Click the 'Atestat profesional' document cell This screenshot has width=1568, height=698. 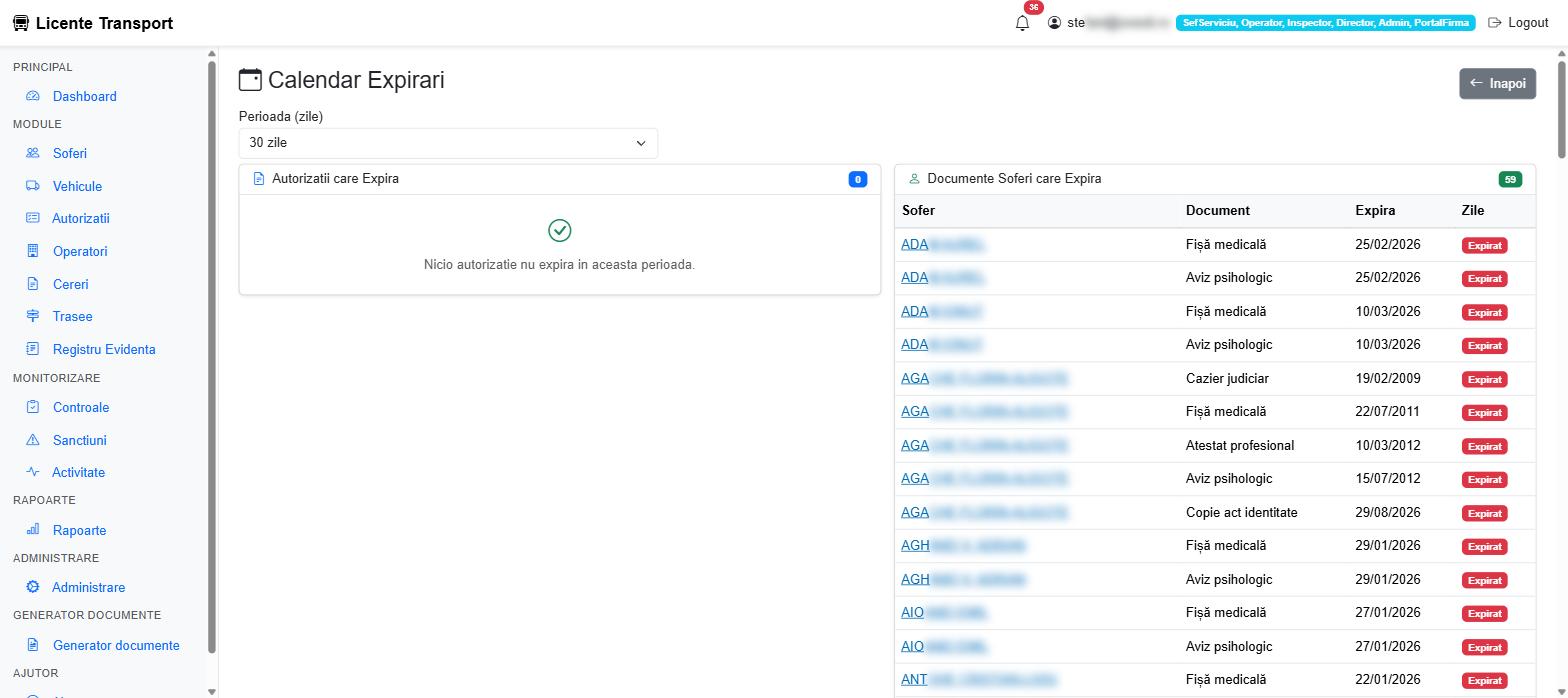pyautogui.click(x=1240, y=445)
